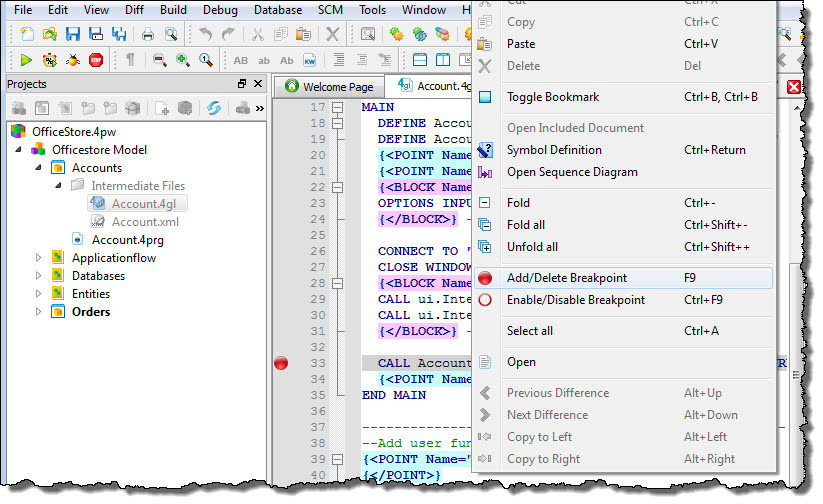The image size is (823, 504).
Task: Expand the Databases tree node
Action: coord(39,276)
